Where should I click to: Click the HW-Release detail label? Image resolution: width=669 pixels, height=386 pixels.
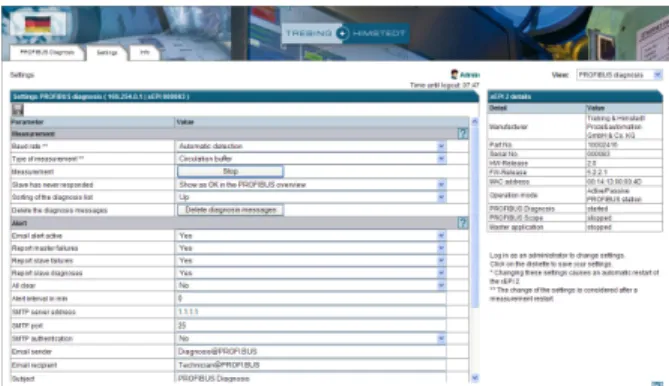coord(509,163)
